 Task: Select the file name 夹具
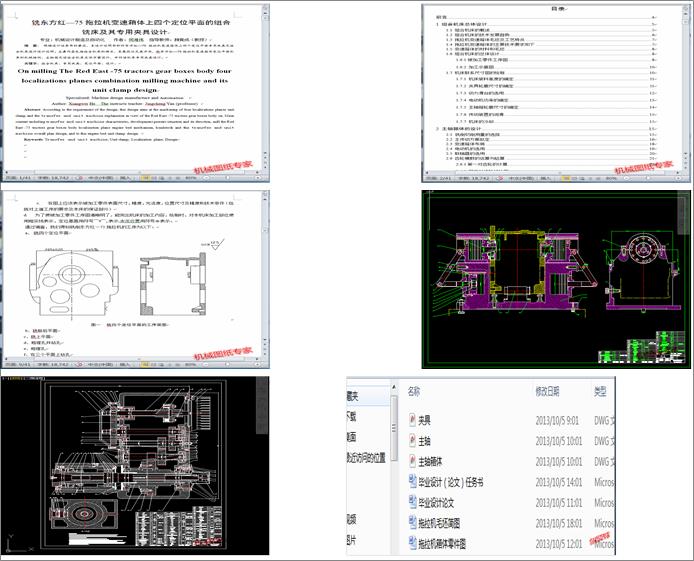[424, 420]
